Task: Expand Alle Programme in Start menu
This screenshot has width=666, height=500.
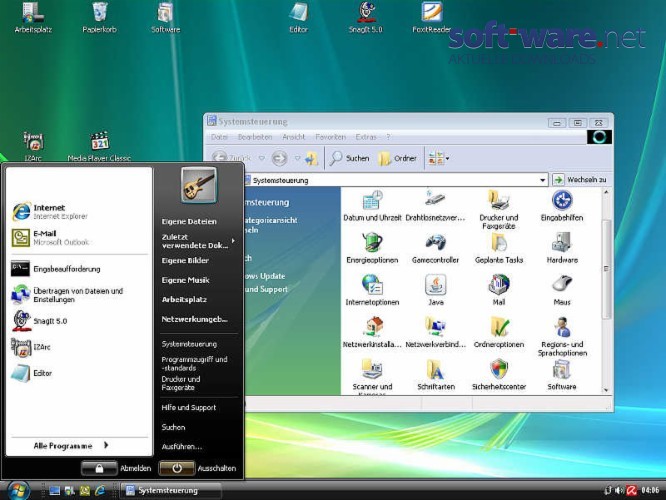Action: tap(71, 446)
